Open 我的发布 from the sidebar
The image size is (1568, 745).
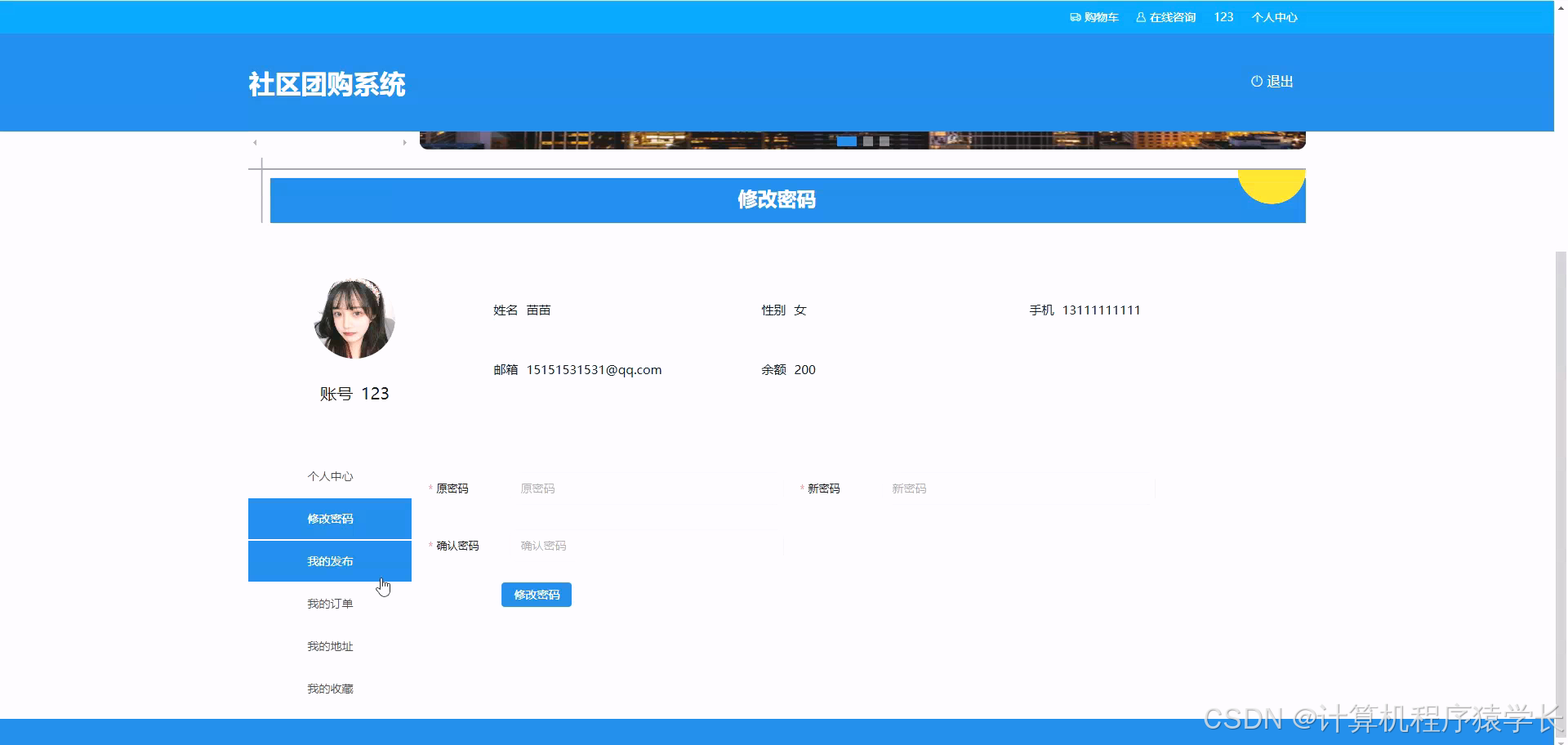(x=329, y=560)
